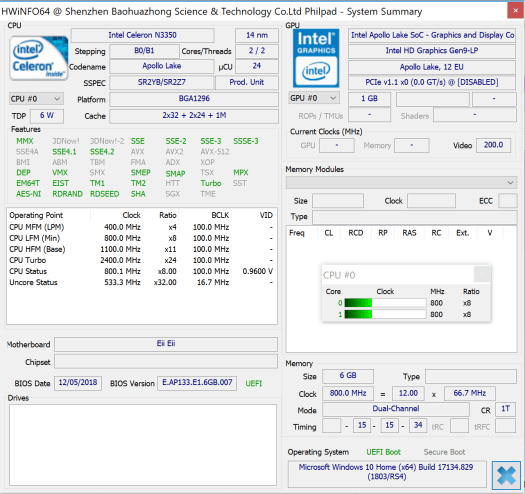Click the VID column header
Screen dimensions: 525x494
click(x=254, y=215)
